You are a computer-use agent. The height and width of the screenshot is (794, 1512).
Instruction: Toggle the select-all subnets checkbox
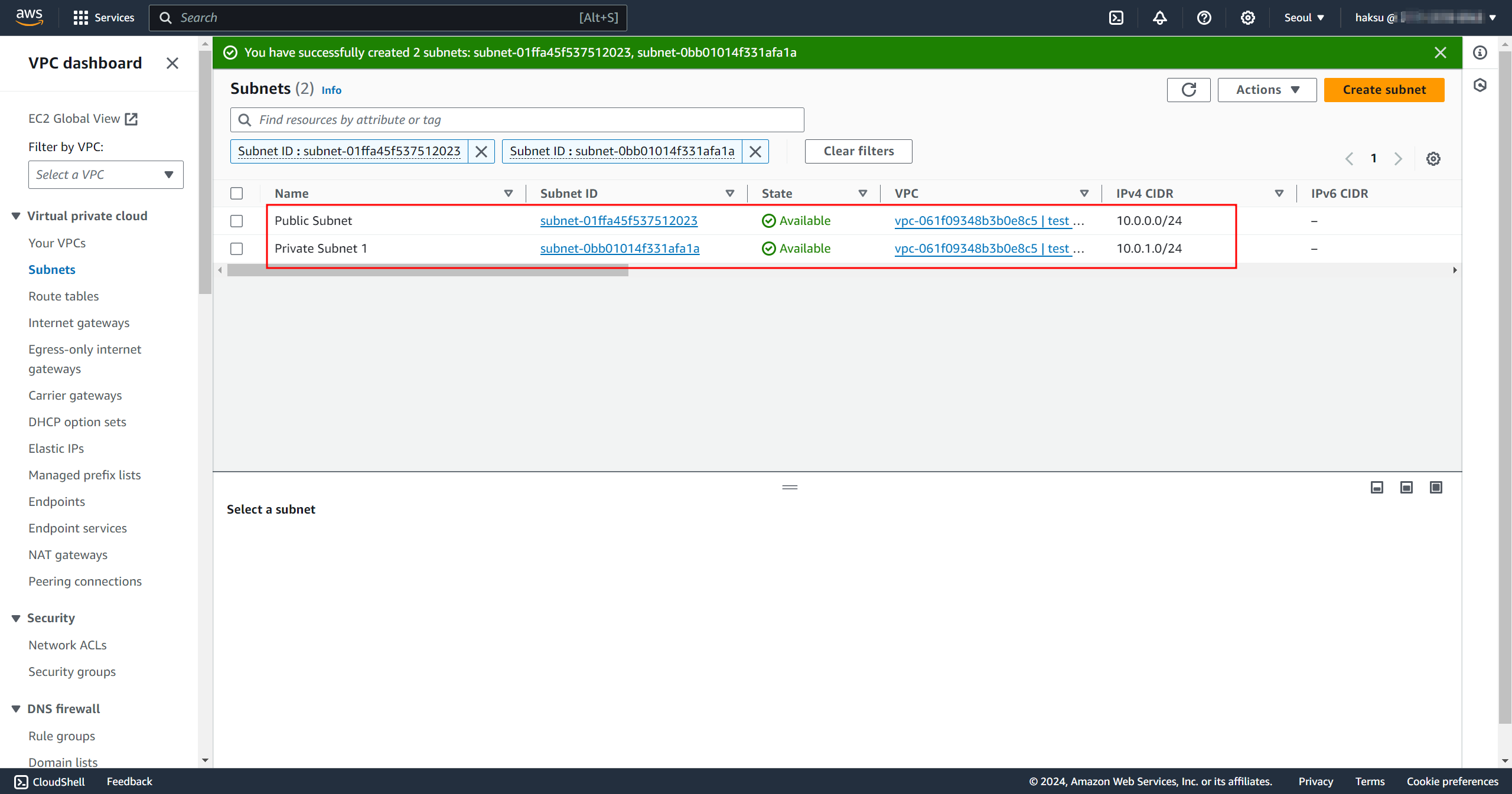tap(237, 194)
